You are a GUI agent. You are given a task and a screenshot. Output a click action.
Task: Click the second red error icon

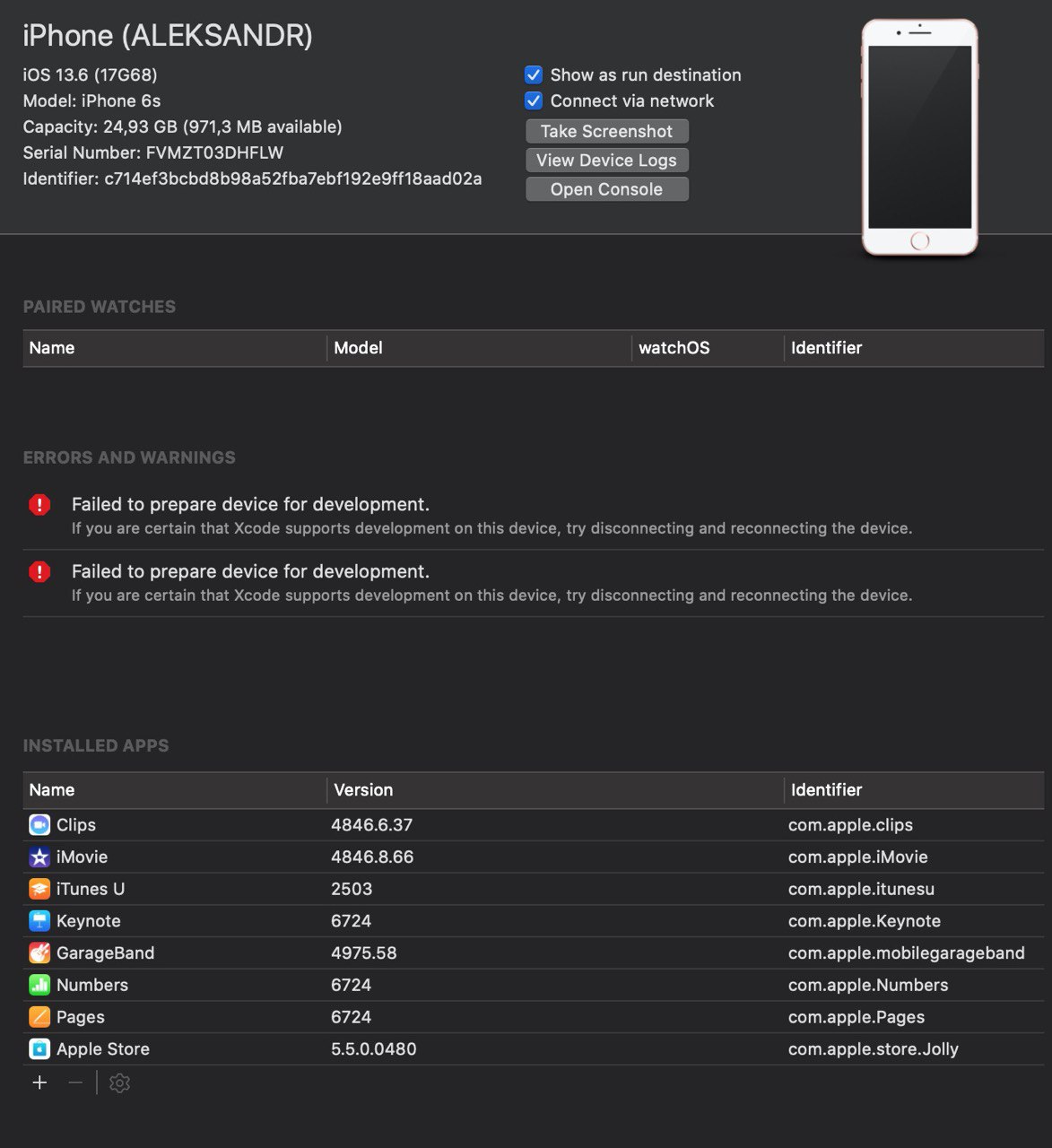coord(39,572)
